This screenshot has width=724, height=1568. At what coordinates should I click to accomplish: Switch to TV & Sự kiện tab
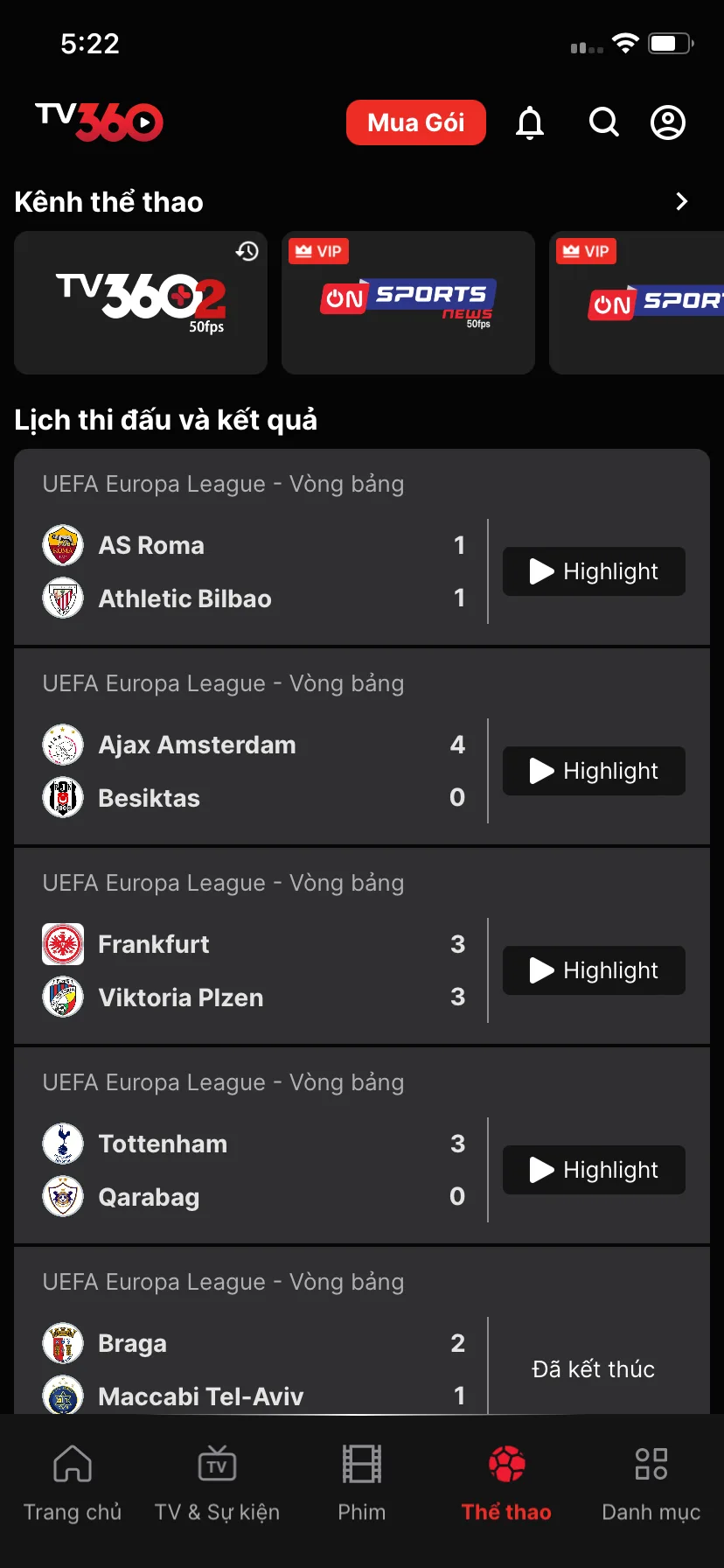click(x=217, y=1482)
